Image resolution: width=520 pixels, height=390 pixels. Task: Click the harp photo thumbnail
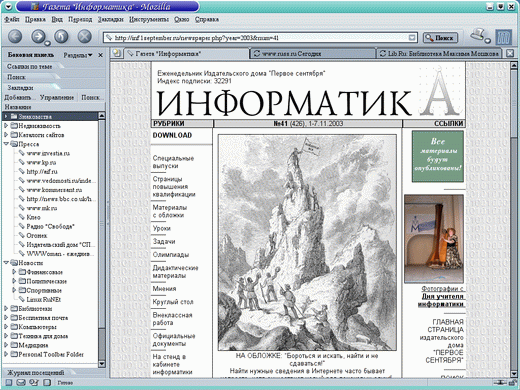coord(434,239)
